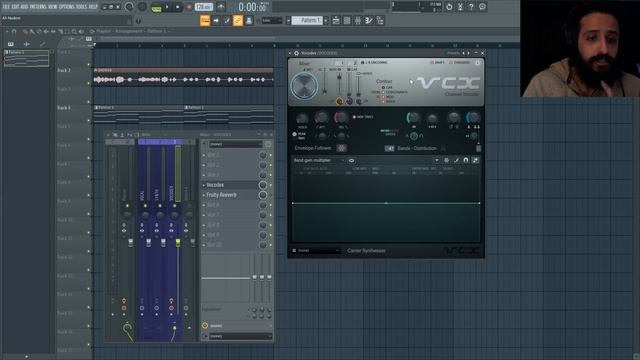The image size is (640, 360).
Task: Open the FILE menu
Action: pos(6,7)
